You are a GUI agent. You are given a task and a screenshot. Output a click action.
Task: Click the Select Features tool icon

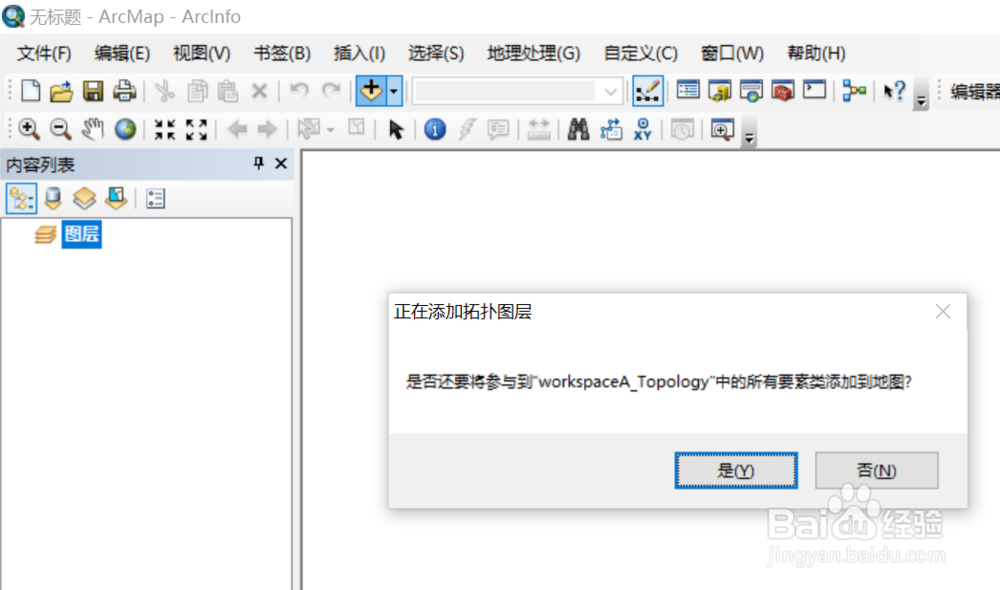309,129
